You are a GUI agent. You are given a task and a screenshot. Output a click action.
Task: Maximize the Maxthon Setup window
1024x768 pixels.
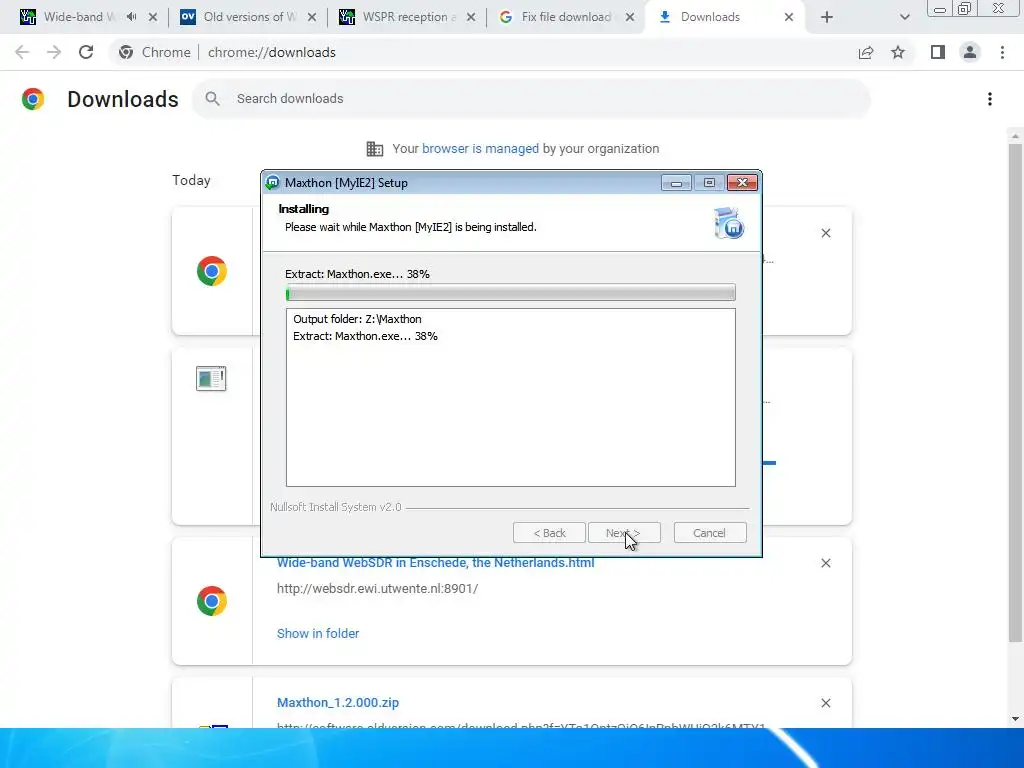709,183
